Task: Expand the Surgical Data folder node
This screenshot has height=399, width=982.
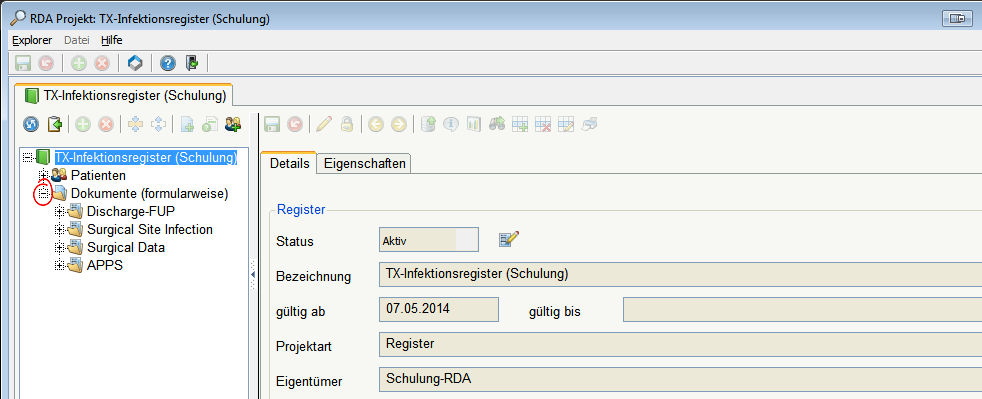Action: point(59,247)
